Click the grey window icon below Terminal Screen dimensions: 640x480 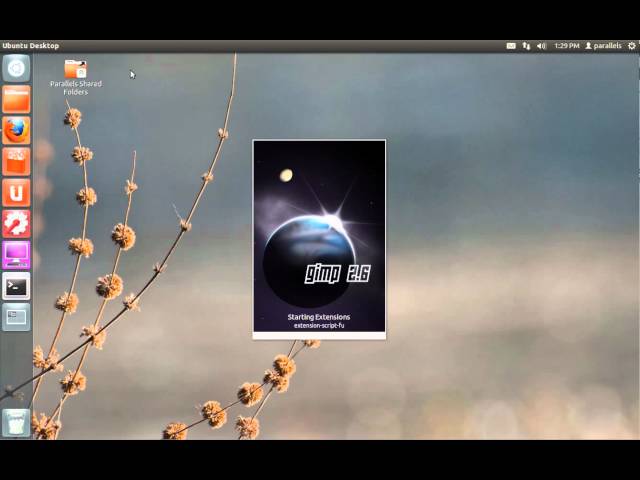(x=16, y=317)
